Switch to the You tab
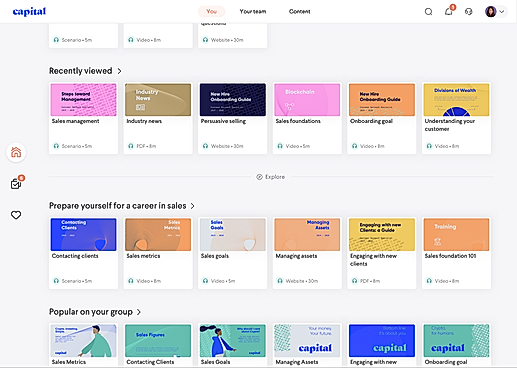 tap(211, 12)
